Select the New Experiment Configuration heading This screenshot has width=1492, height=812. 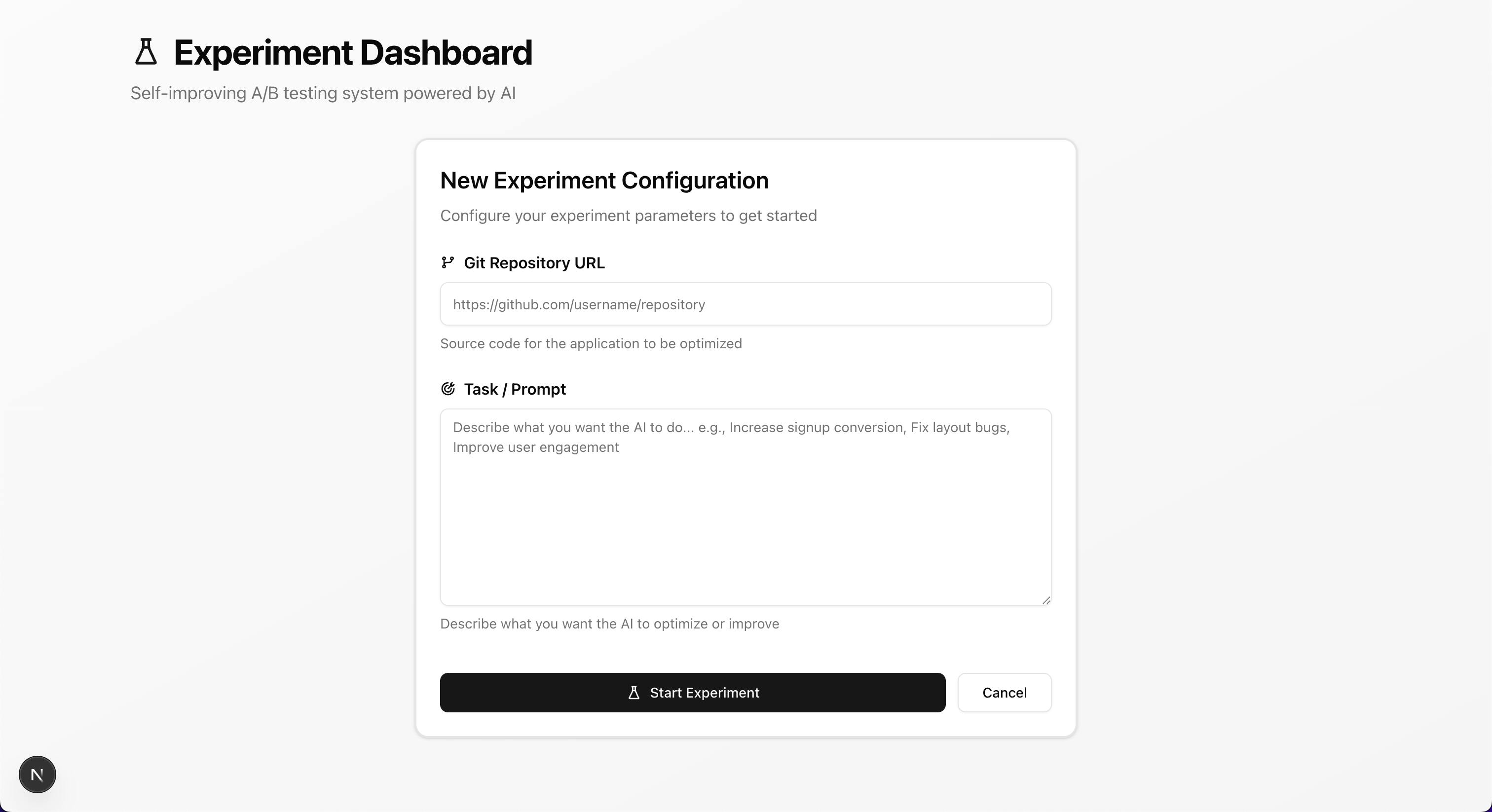pyautogui.click(x=604, y=180)
